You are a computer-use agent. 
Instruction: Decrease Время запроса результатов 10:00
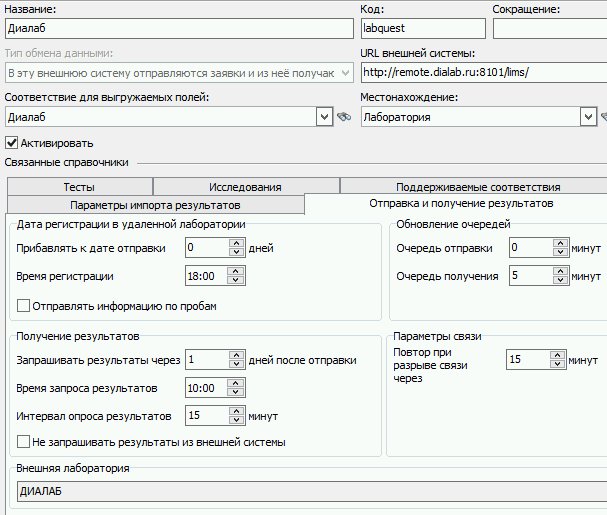pyautogui.click(x=235, y=392)
